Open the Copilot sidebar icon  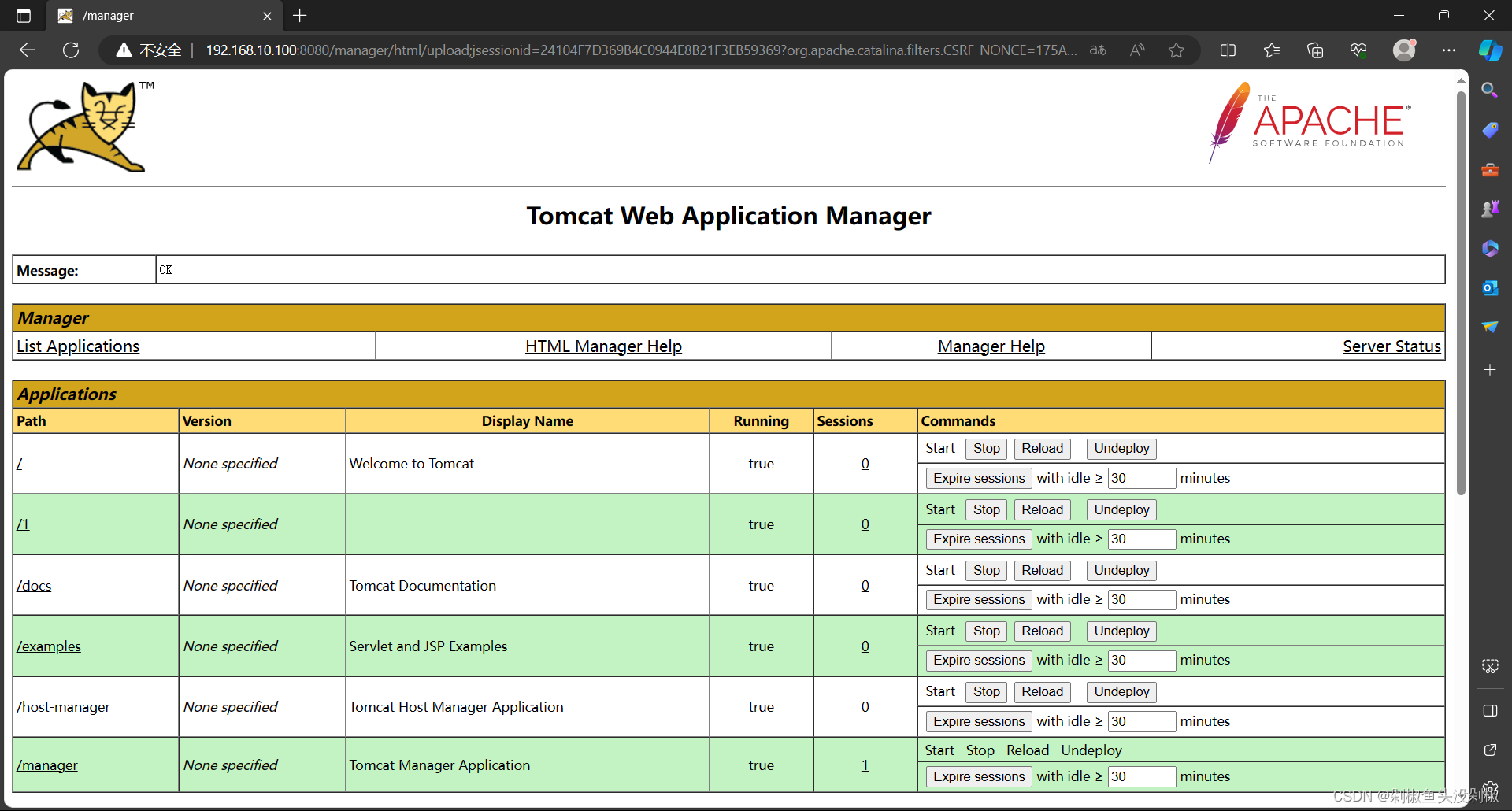tap(1490, 50)
